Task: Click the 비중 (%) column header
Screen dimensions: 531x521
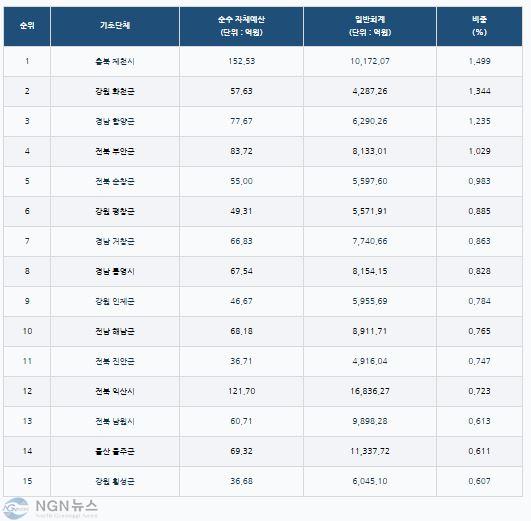Action: point(479,26)
